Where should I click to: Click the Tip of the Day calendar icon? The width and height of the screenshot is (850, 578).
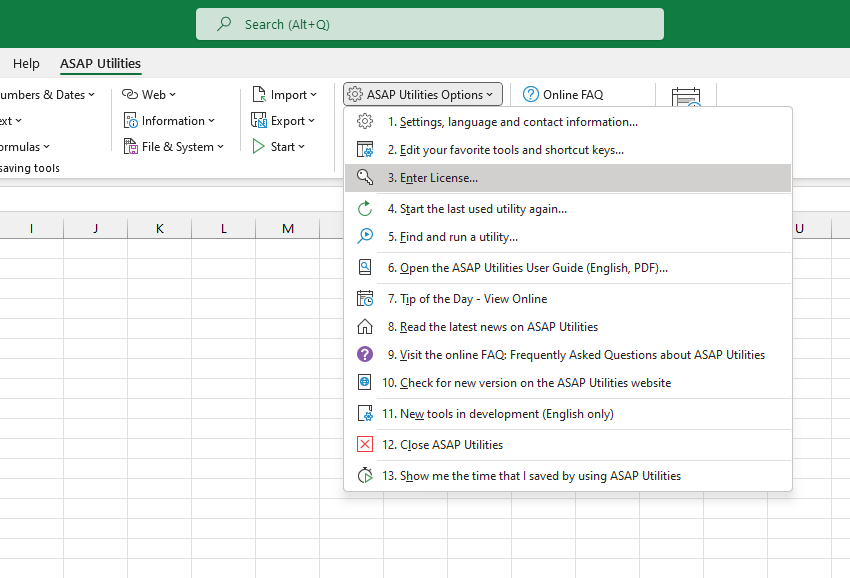365,298
